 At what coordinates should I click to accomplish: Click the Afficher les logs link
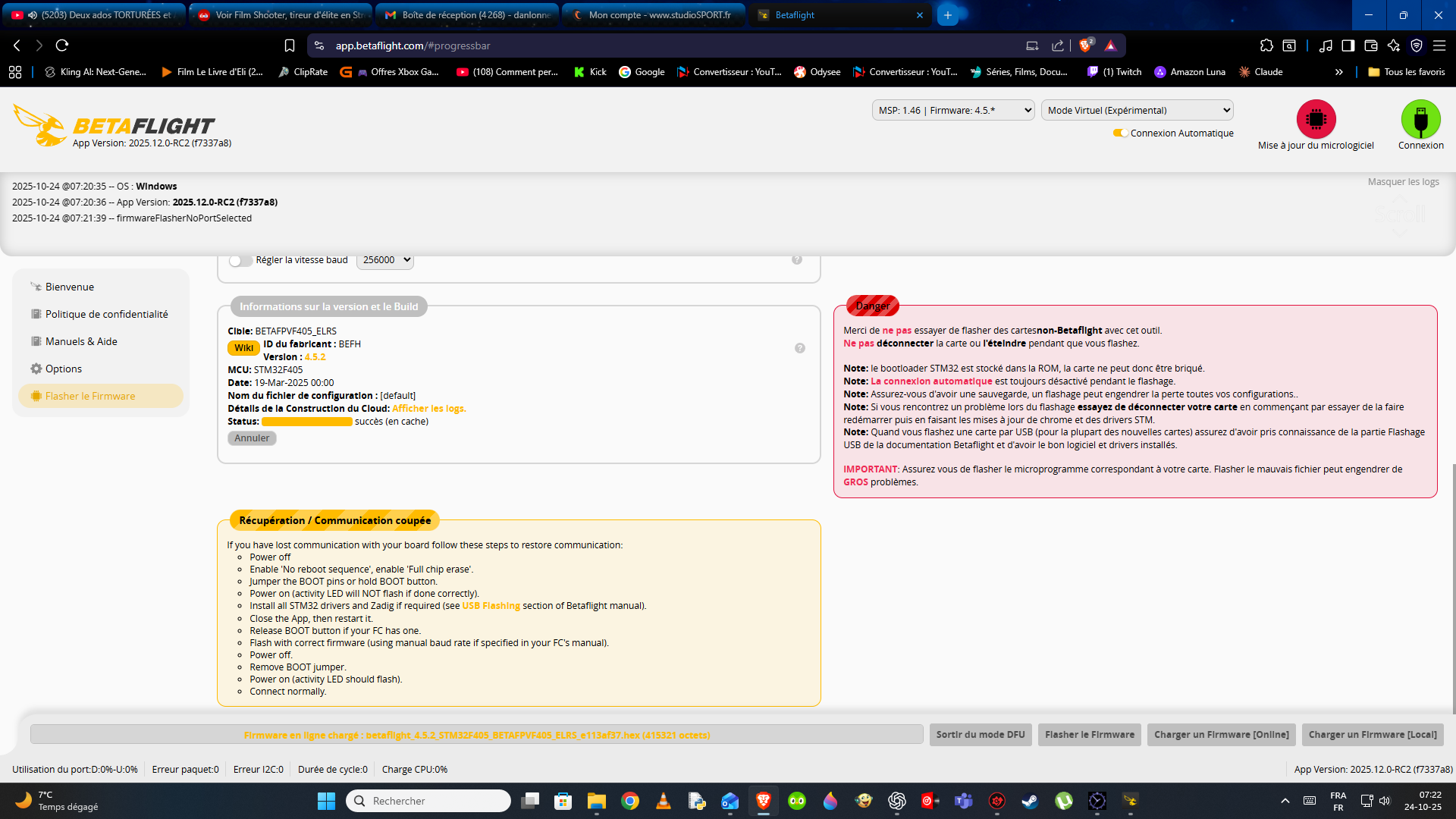click(x=428, y=408)
